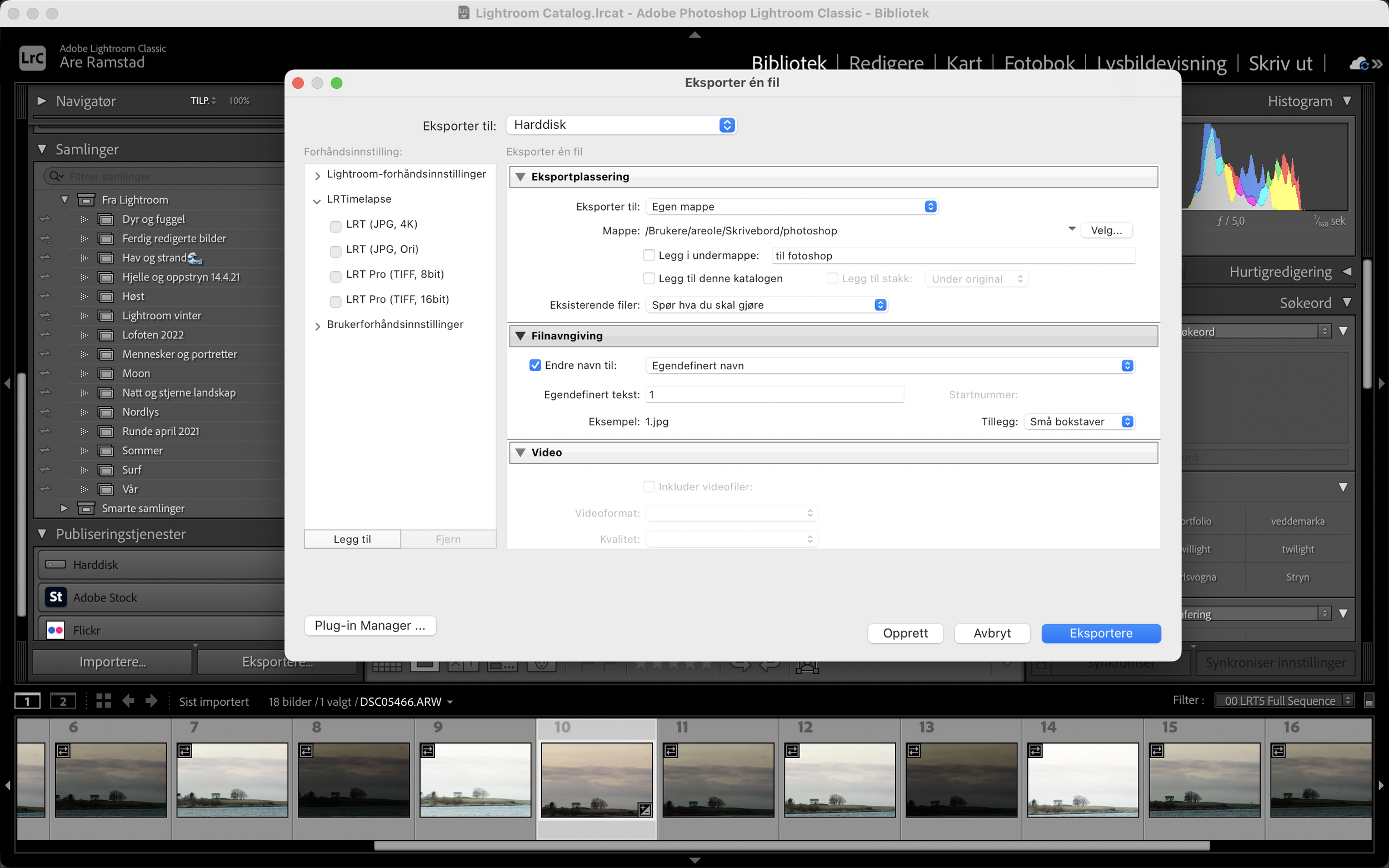Click Avbryt to cancel export
The height and width of the screenshot is (868, 1389).
point(992,633)
